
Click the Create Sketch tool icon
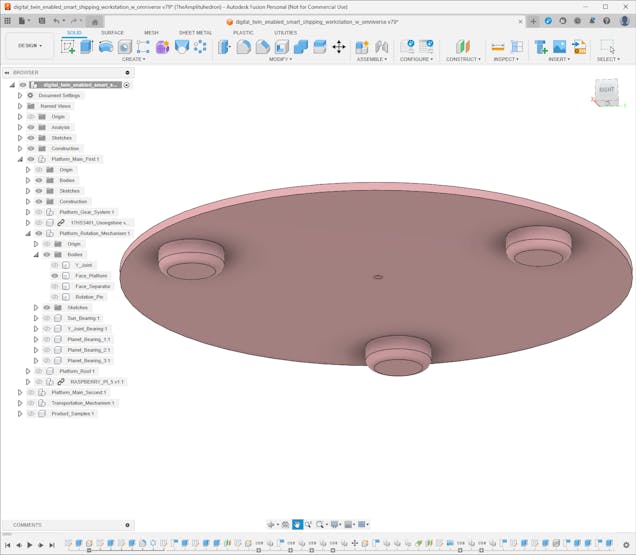(x=68, y=47)
